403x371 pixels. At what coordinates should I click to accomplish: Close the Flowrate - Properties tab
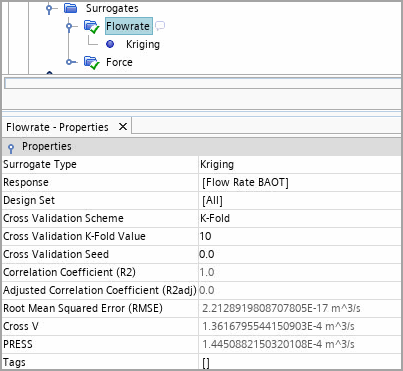tap(123, 127)
